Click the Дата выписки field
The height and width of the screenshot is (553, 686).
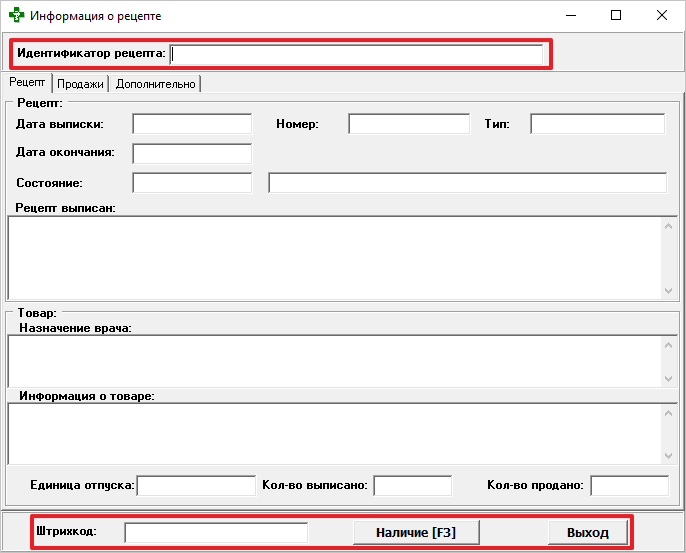[x=192, y=124]
